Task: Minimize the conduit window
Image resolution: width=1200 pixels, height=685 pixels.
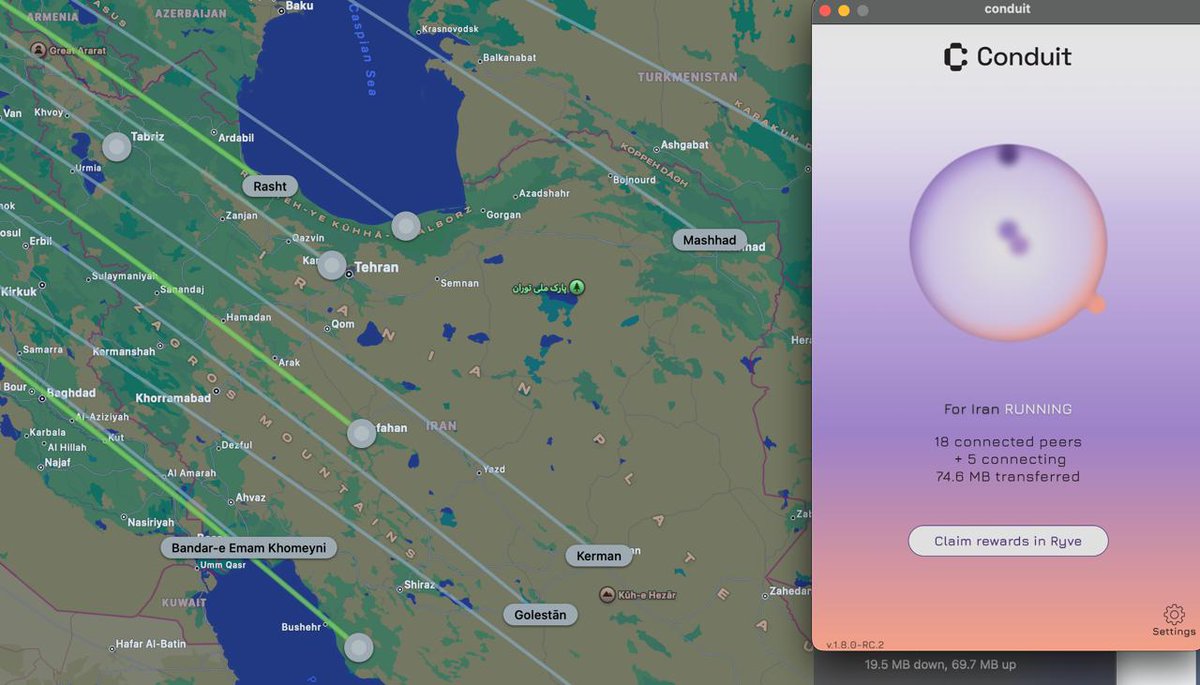Action: [x=844, y=10]
